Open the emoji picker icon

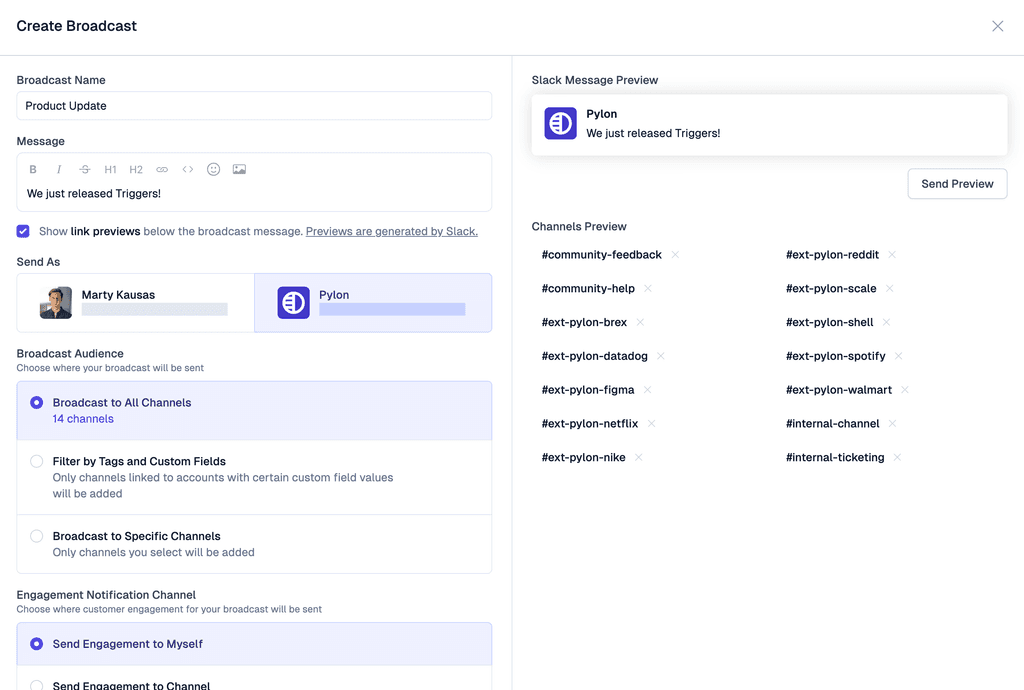[213, 169]
